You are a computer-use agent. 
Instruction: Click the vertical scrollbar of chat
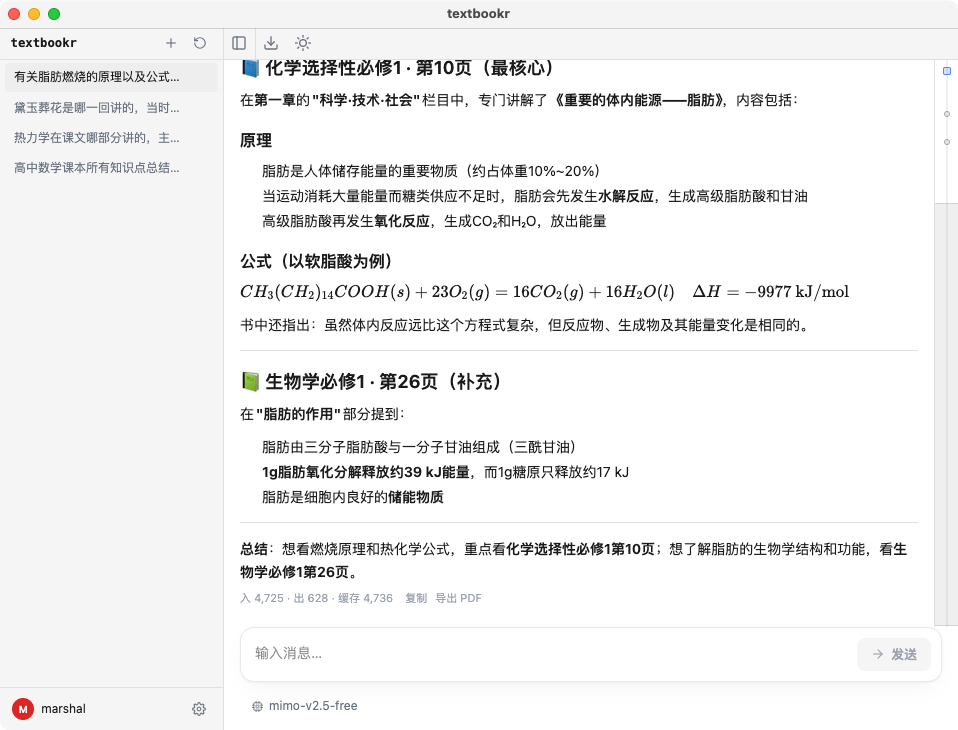tap(946, 414)
